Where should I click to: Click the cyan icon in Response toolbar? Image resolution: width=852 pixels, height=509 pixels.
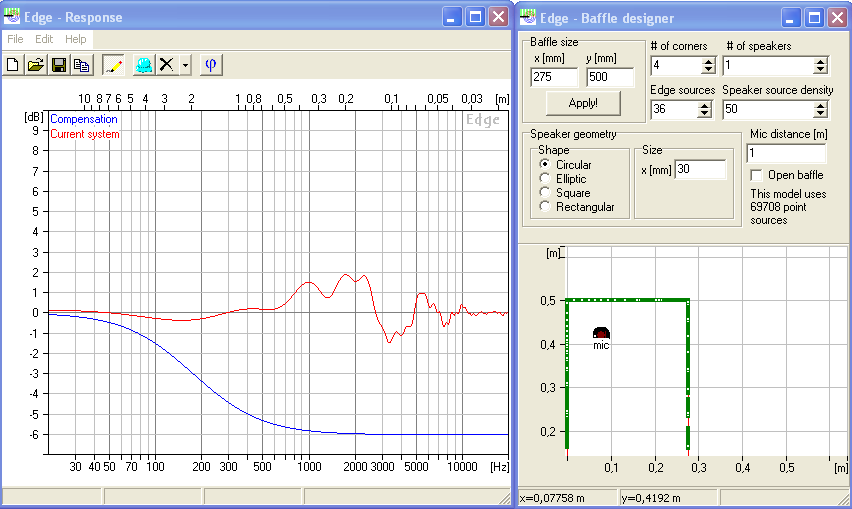(x=144, y=65)
